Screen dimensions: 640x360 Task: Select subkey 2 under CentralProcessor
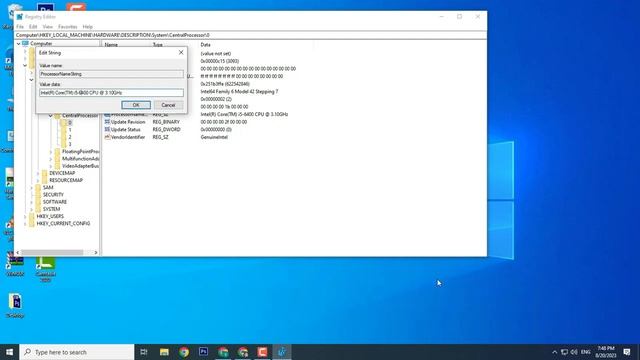pyautogui.click(x=70, y=137)
